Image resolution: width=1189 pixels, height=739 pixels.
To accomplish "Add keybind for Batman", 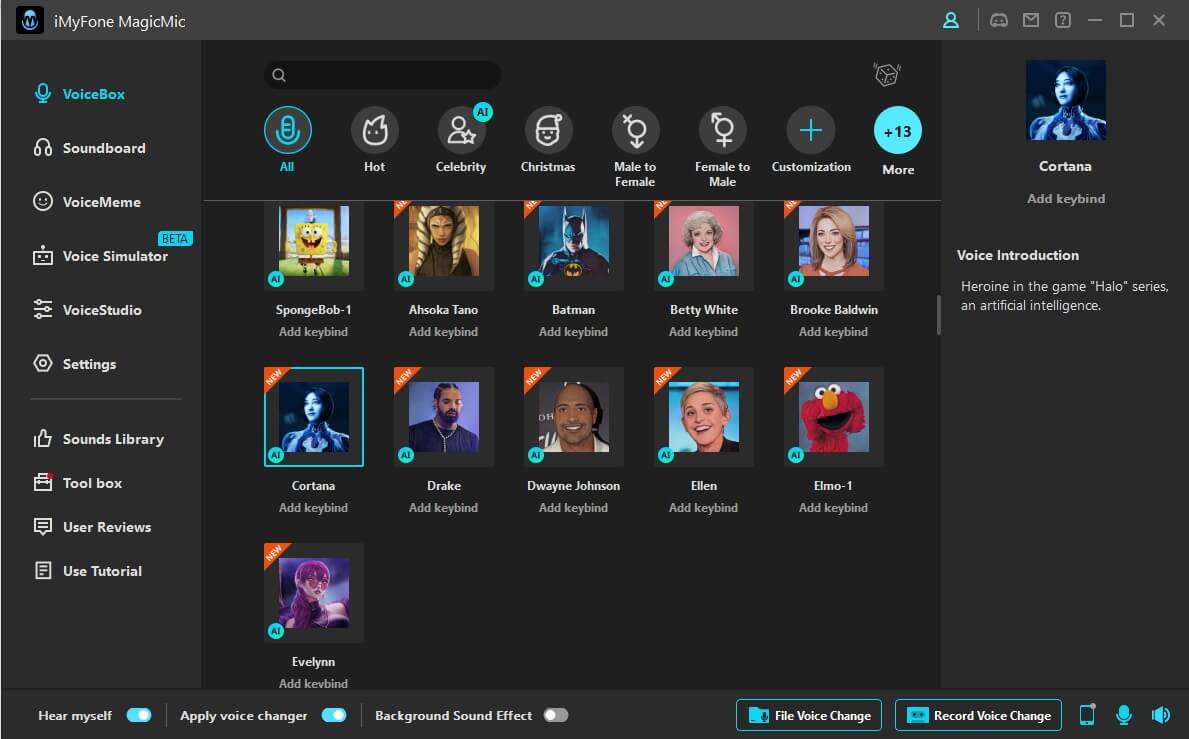I will click(573, 332).
